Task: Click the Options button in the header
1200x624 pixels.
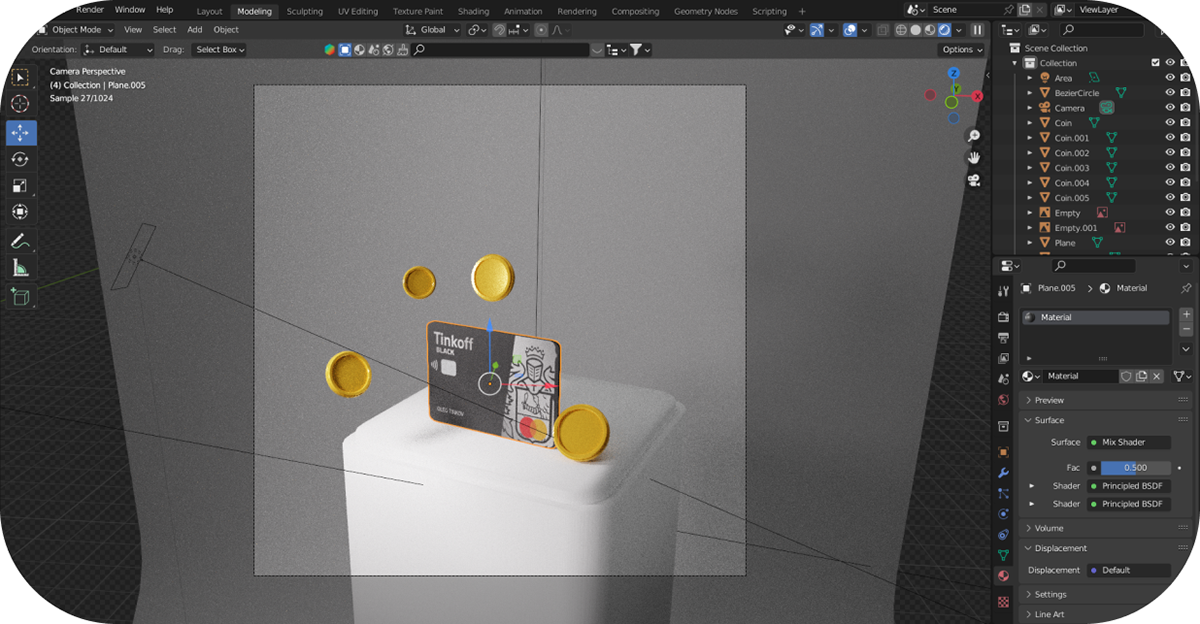Action: tap(957, 49)
